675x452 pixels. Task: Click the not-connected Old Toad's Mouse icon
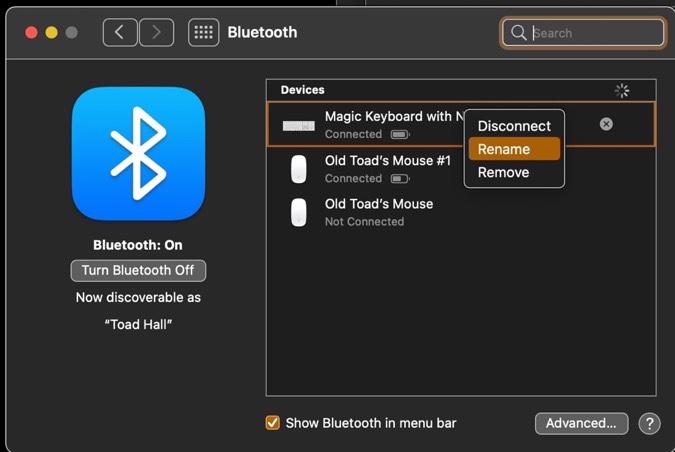[x=299, y=212]
